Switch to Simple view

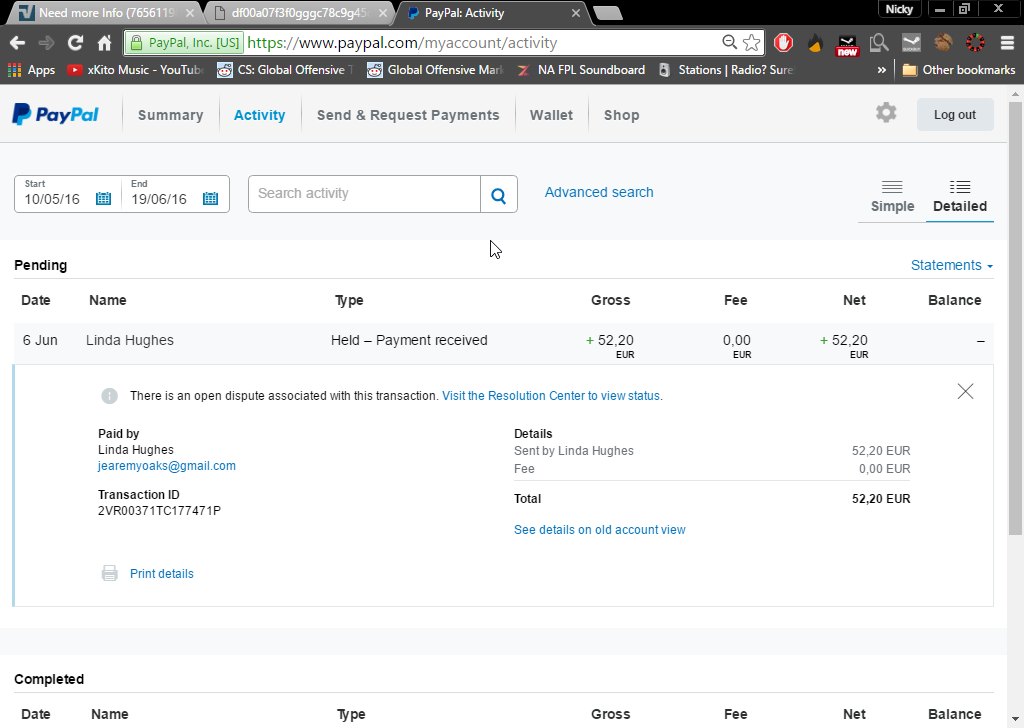click(x=892, y=196)
